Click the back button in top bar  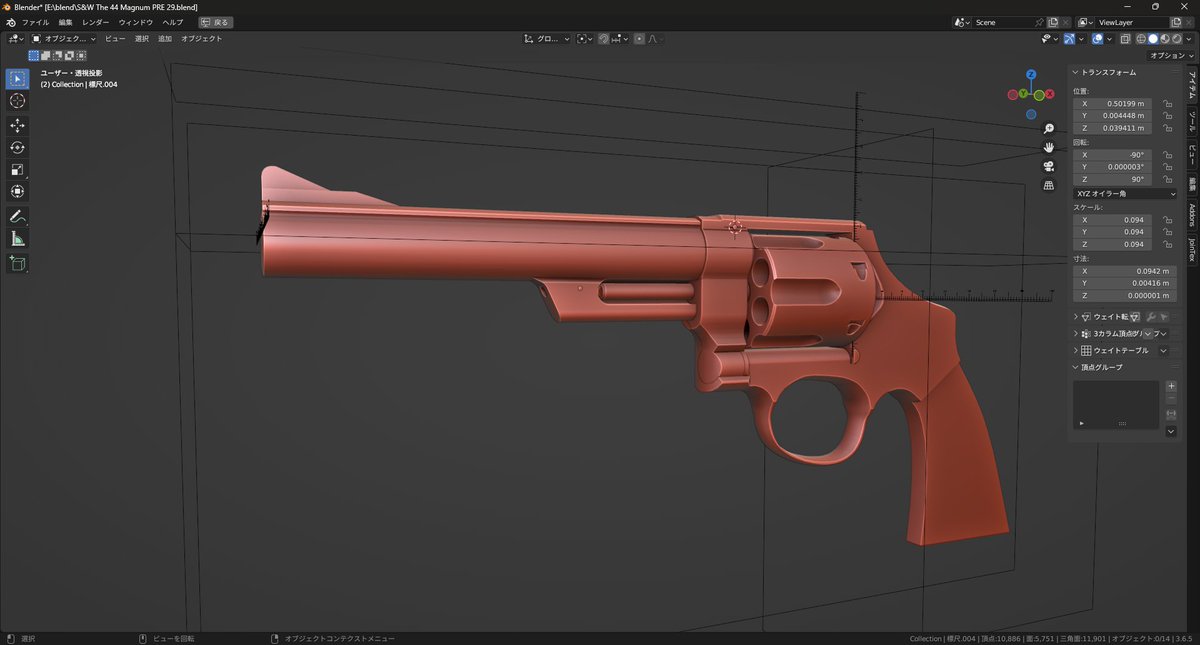pos(218,22)
